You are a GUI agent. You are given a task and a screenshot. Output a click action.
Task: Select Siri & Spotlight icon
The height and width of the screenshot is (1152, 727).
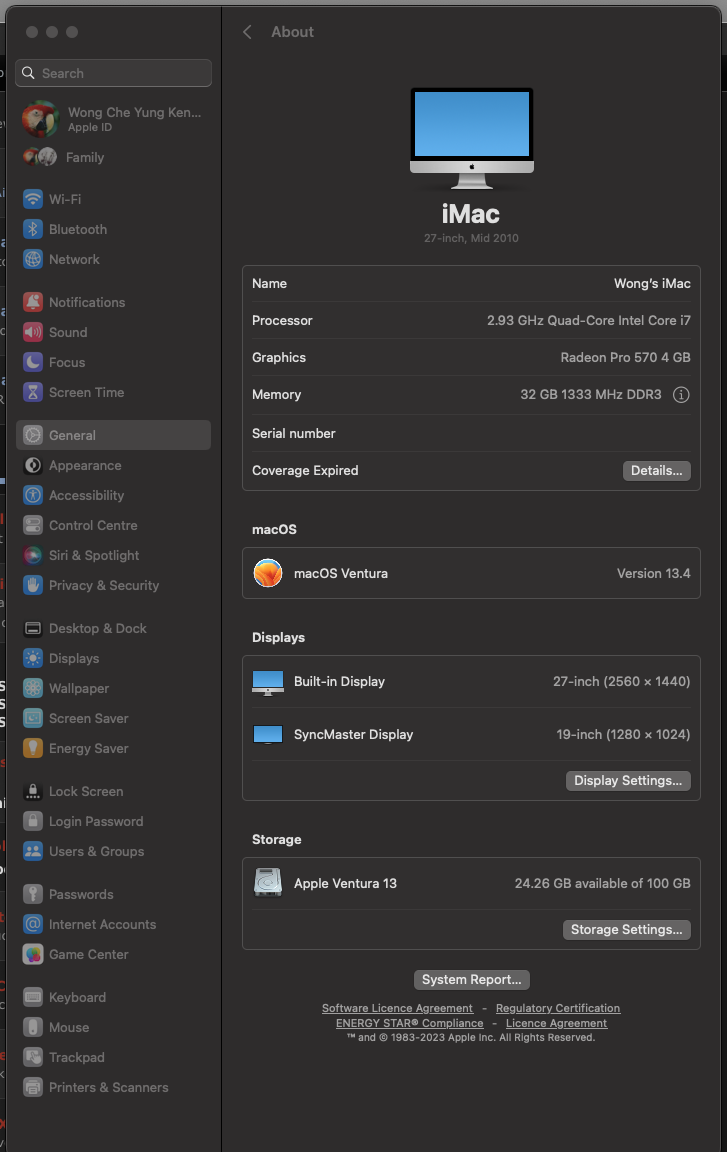(32, 555)
